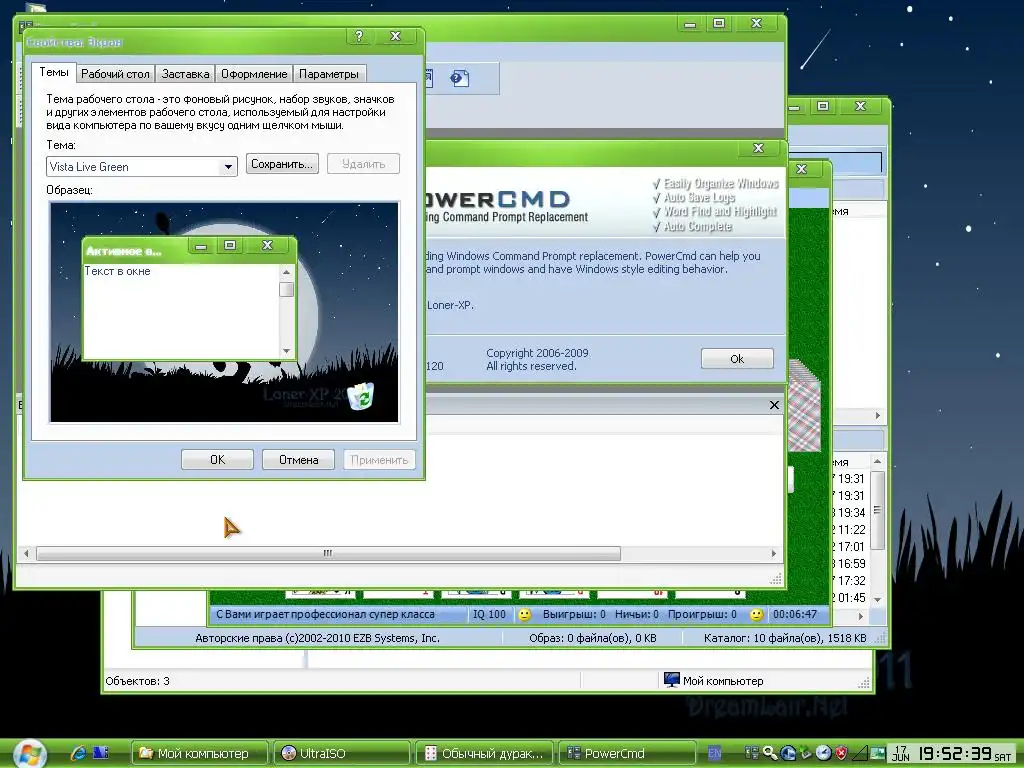
Task: Click the UltraISO file list vertical scrollbar thumb
Action: click(878, 510)
